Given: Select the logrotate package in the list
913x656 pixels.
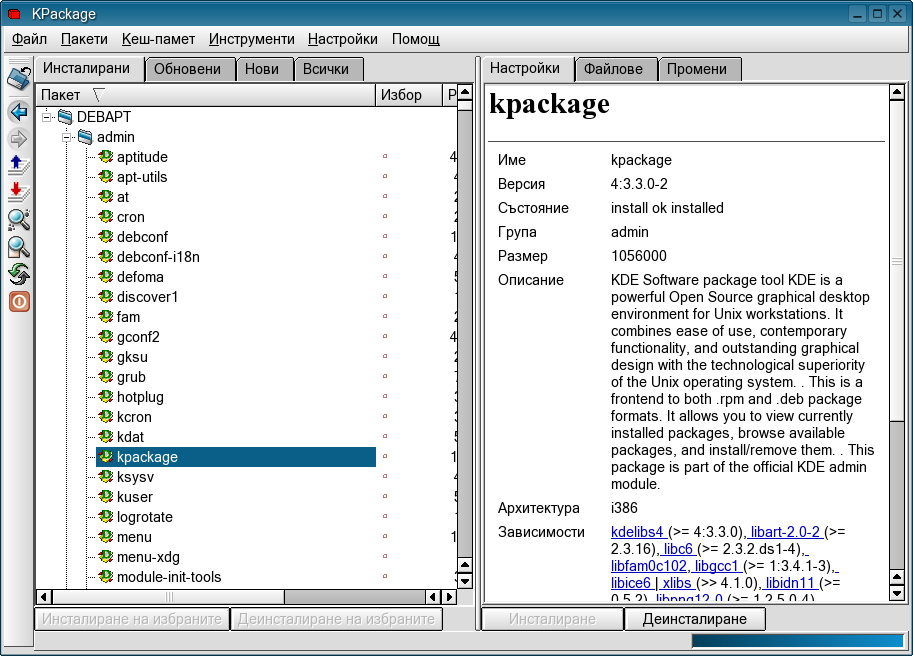Looking at the screenshot, I should click(x=144, y=517).
